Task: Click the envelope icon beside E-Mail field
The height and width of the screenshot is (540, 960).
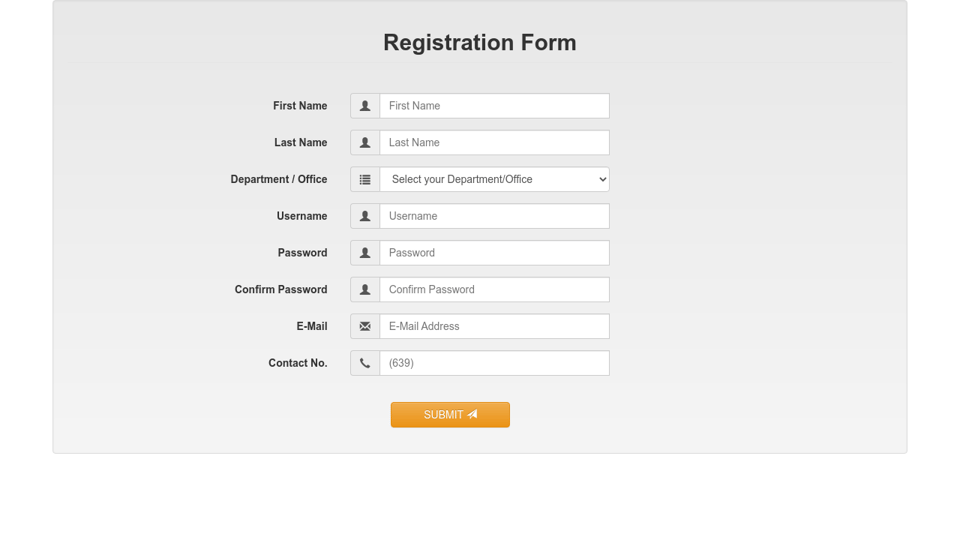Action: pyautogui.click(x=365, y=327)
